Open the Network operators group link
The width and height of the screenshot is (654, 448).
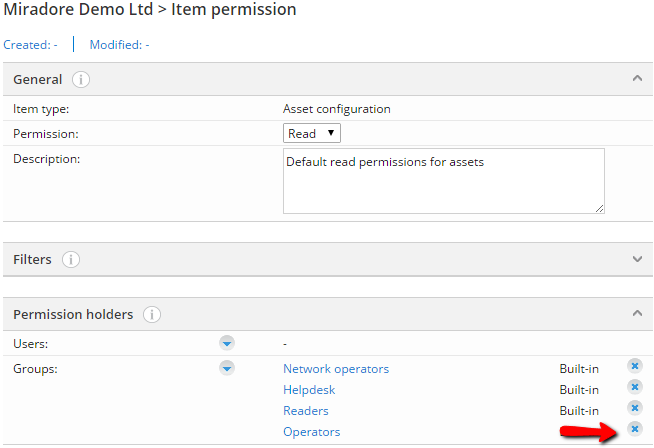336,369
